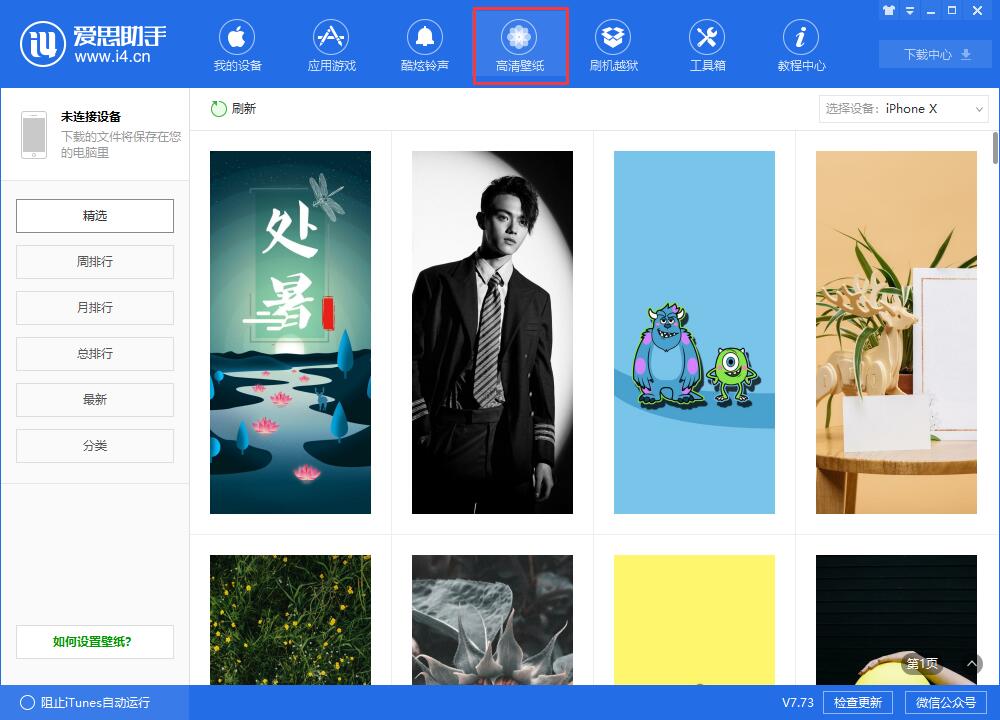The image size is (1000, 720).
Task: Select the 分类 categories tab
Action: pyautogui.click(x=95, y=446)
